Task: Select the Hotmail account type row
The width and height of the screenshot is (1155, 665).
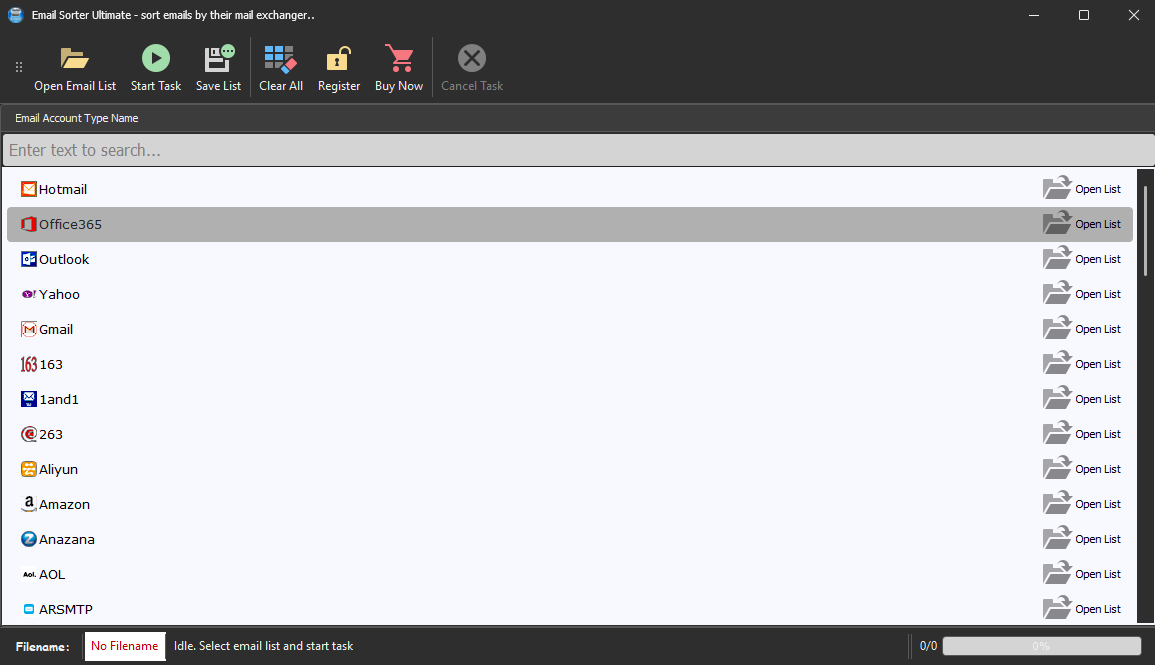Action: point(400,188)
